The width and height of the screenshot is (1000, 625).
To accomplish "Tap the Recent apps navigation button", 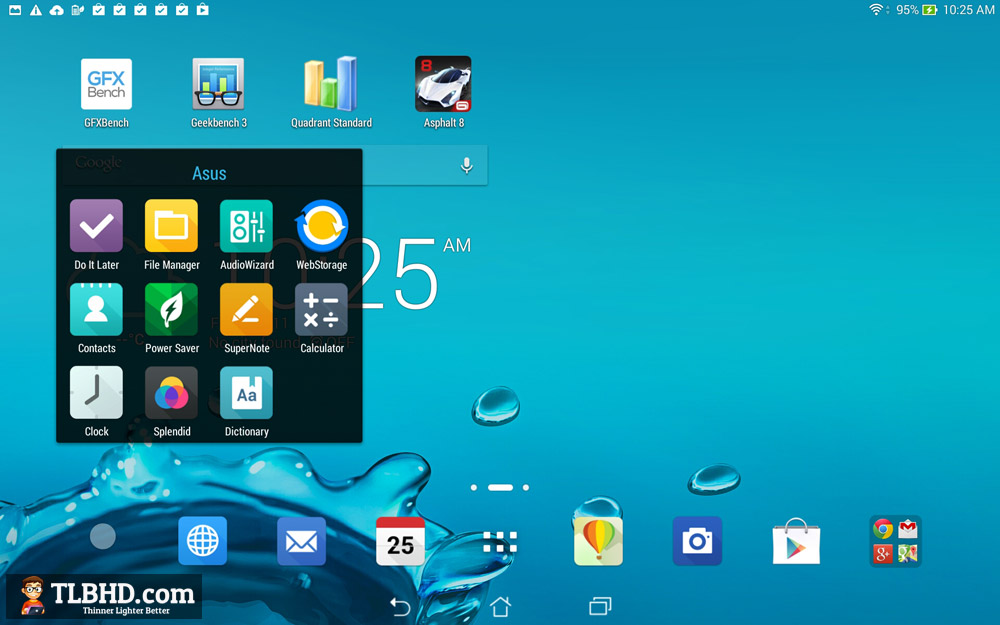I will pos(600,606).
